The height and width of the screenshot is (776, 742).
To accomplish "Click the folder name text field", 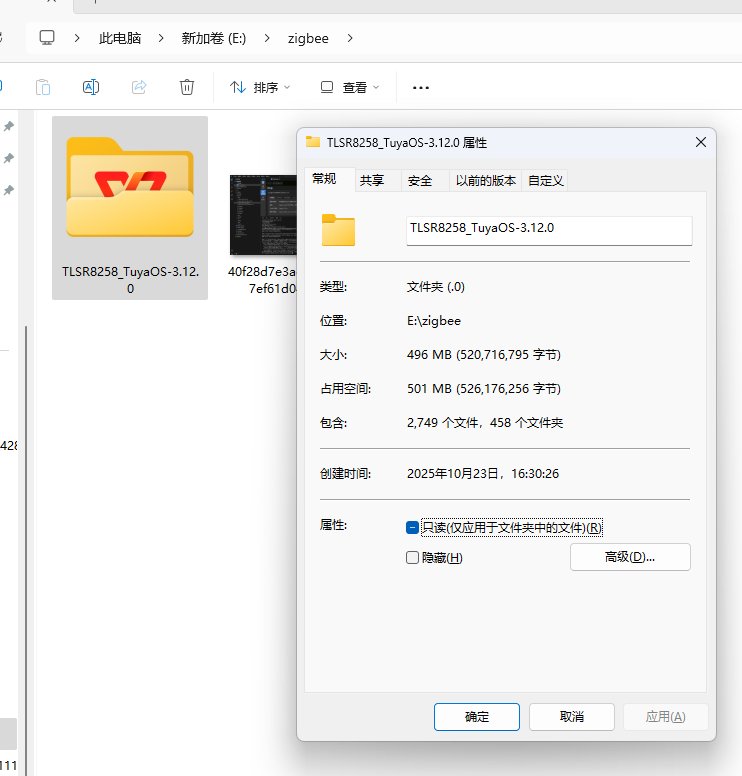I will pyautogui.click(x=548, y=228).
